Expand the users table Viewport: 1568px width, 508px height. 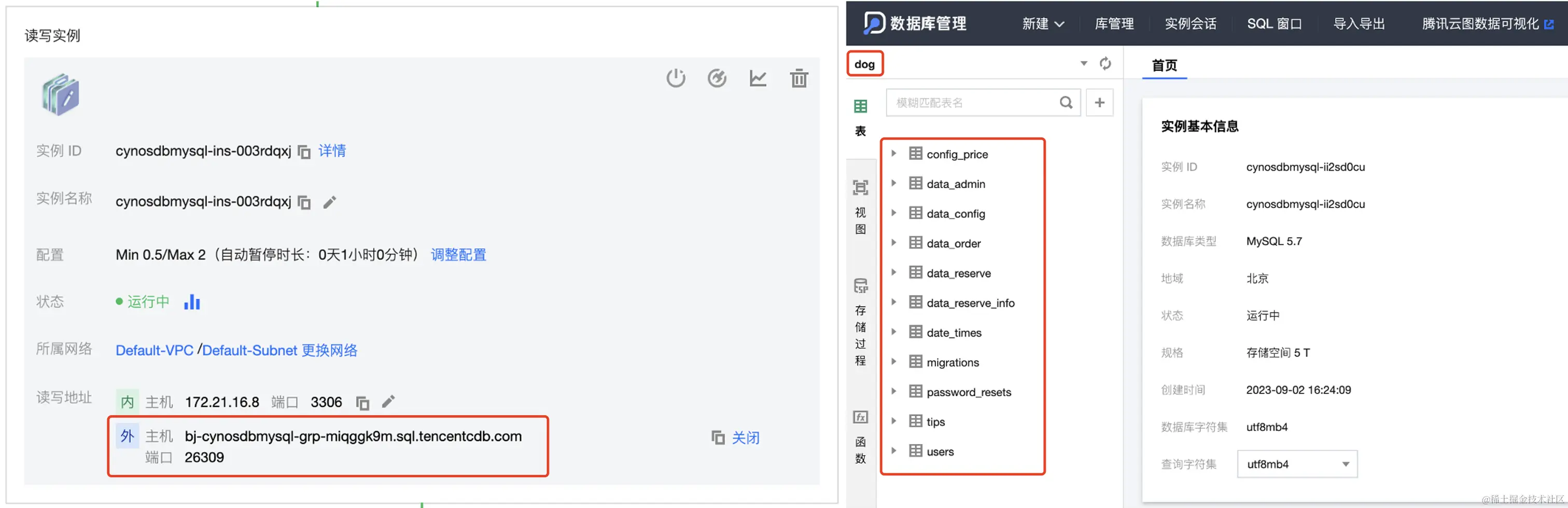pyautogui.click(x=893, y=451)
